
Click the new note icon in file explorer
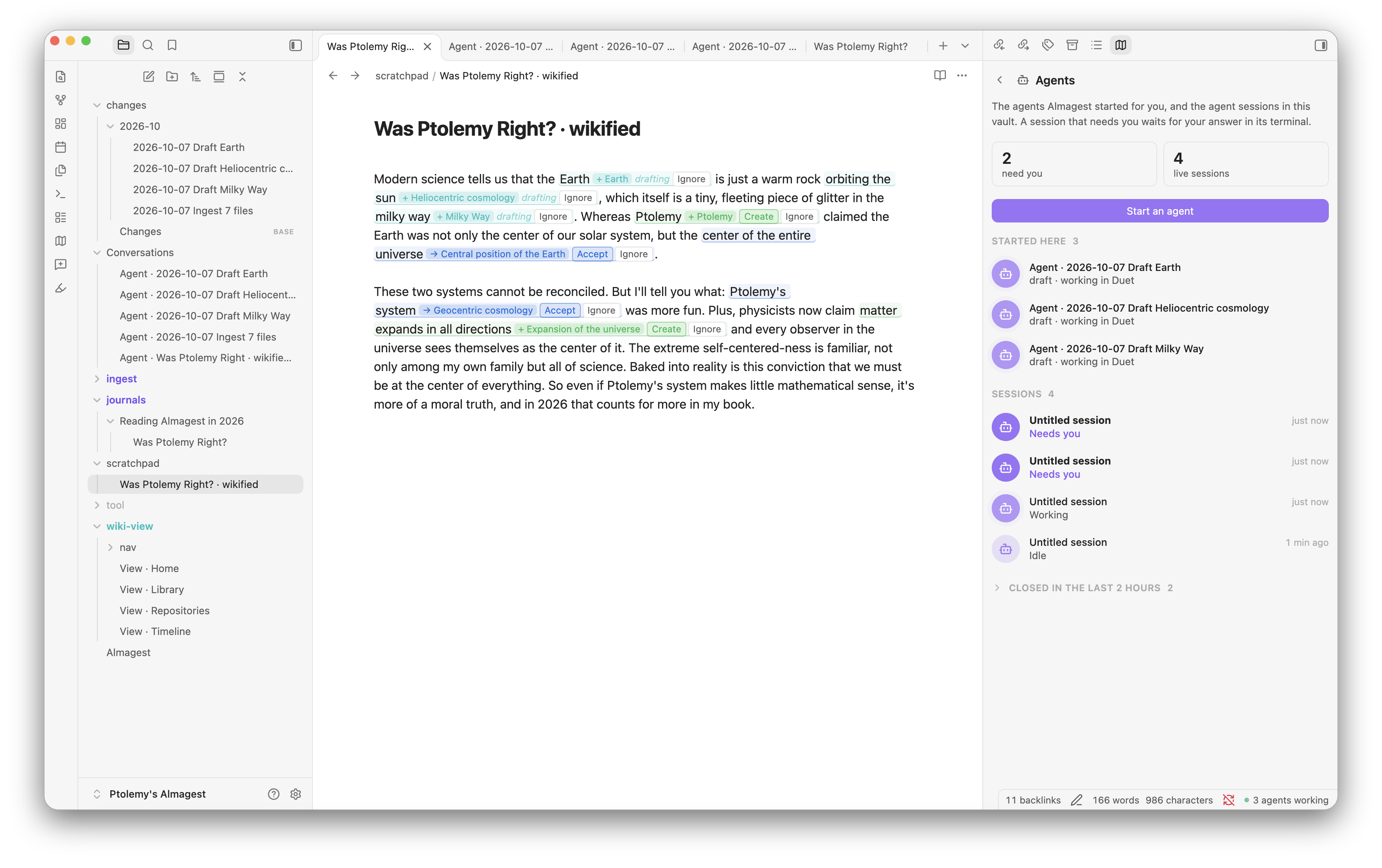point(149,76)
